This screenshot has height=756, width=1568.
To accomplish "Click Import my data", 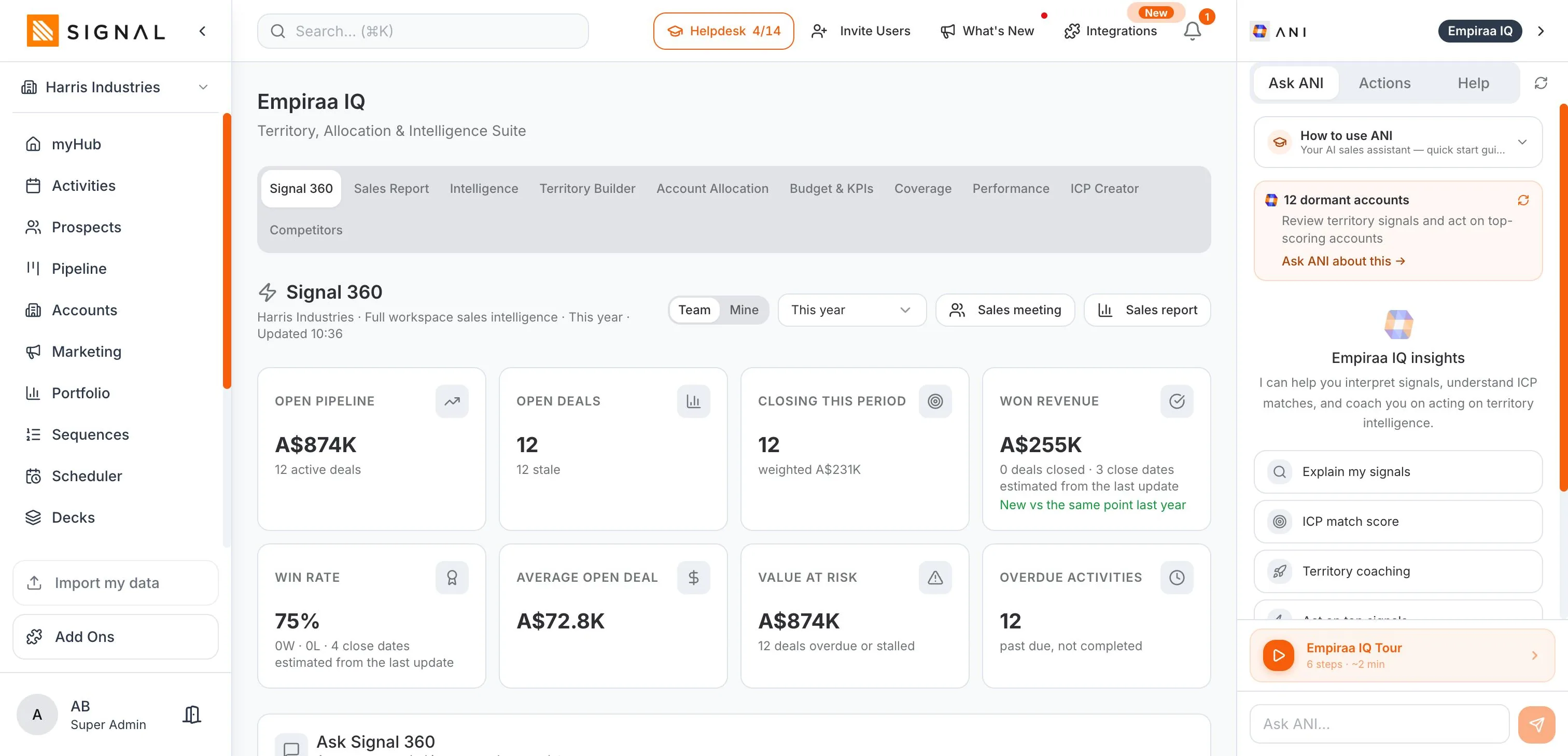I will pos(115,583).
